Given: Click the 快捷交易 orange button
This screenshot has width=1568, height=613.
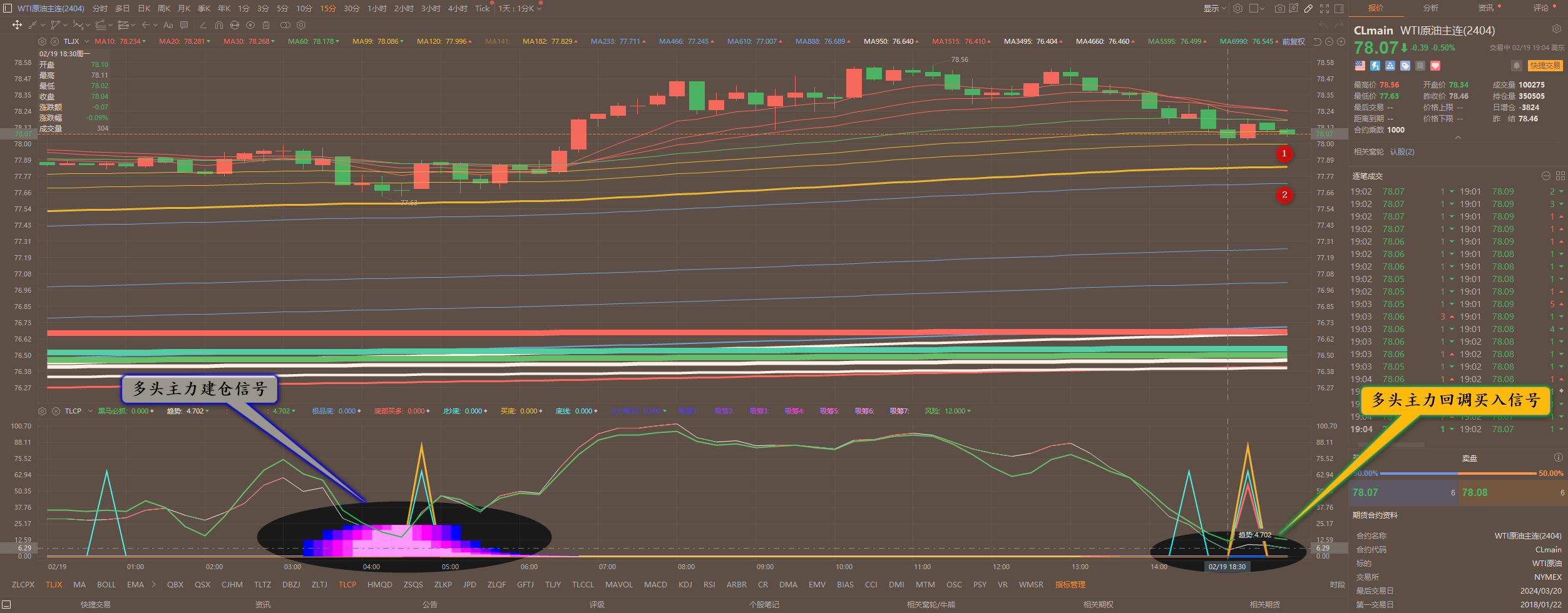Looking at the screenshot, I should 1545,66.
